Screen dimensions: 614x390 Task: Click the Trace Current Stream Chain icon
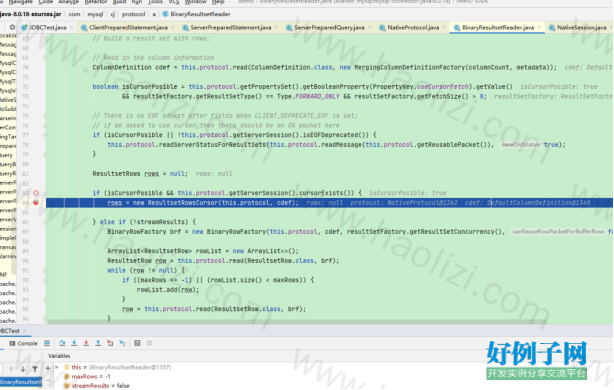[x=149, y=343]
